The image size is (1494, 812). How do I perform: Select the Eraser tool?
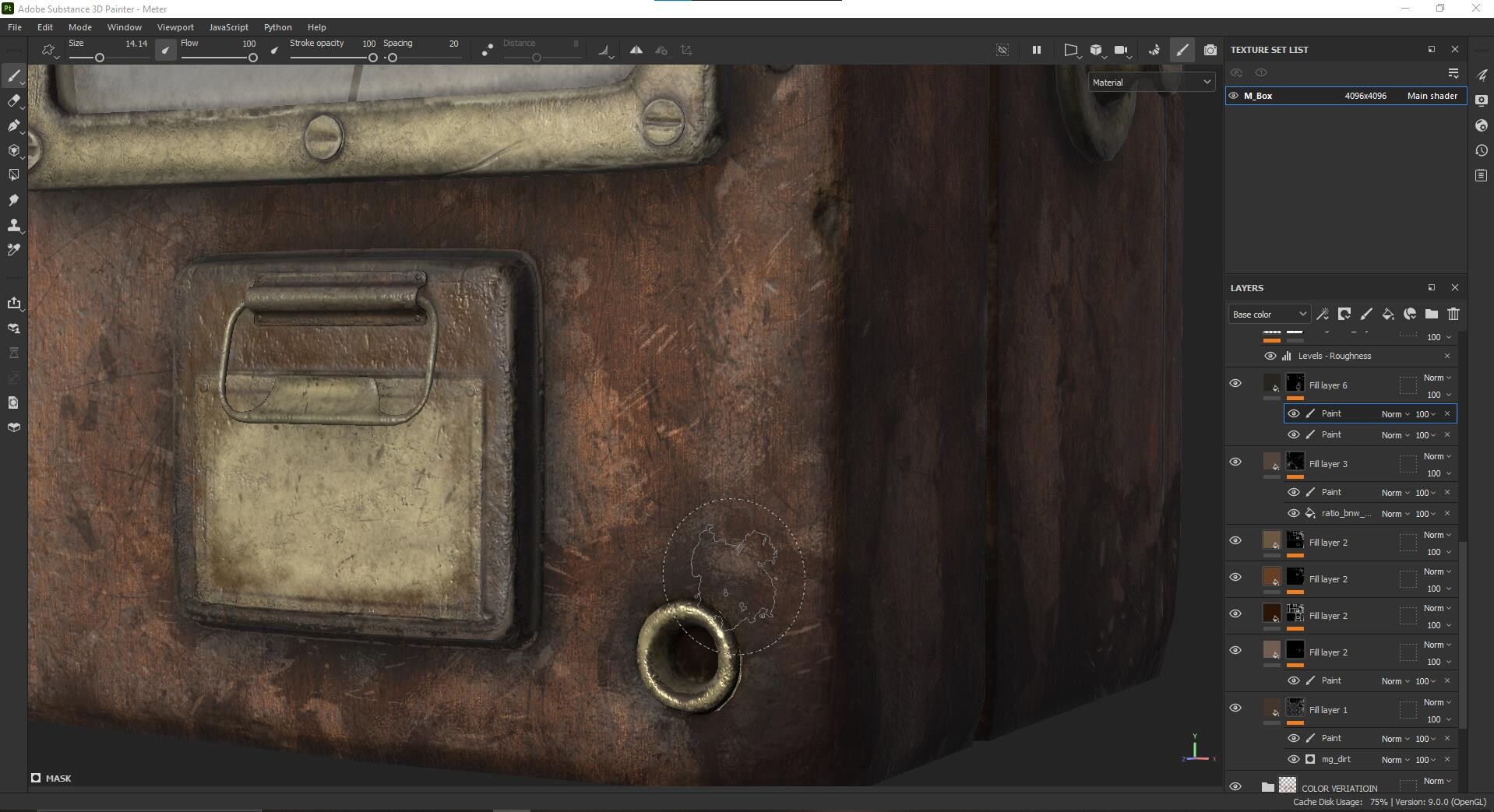coord(14,100)
